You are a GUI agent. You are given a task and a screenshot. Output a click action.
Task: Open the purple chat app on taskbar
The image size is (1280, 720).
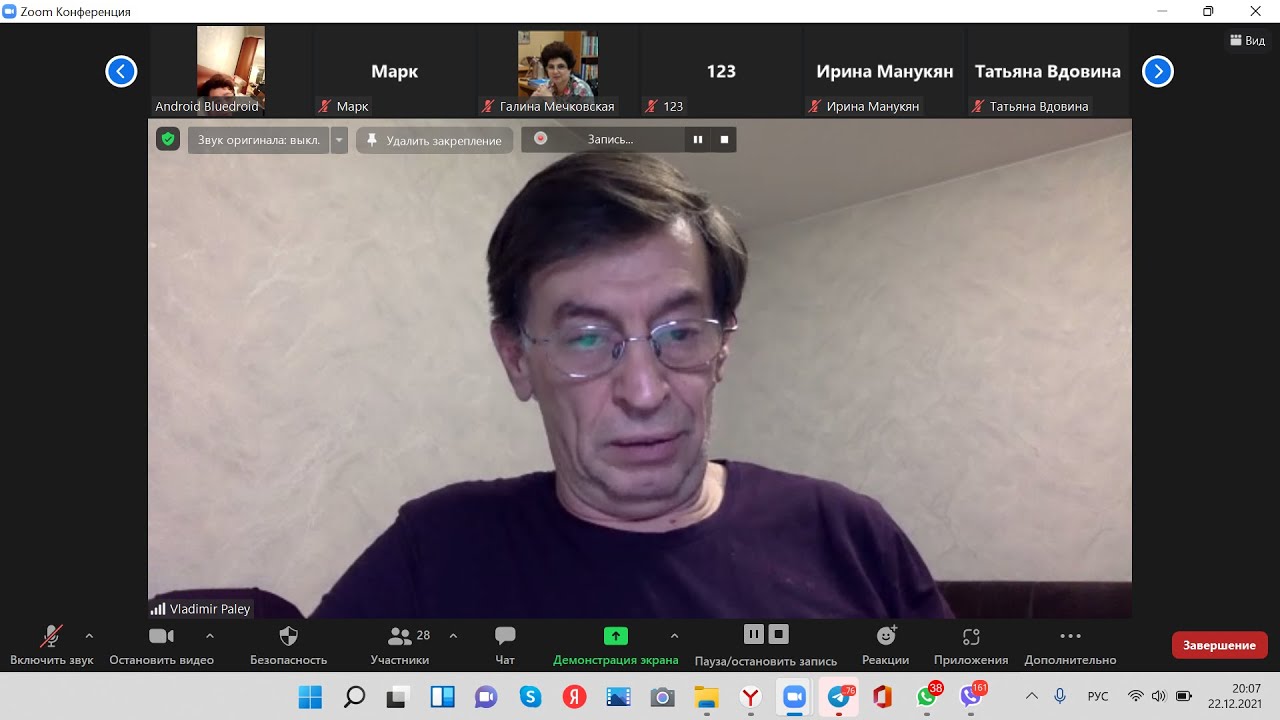coord(486,697)
